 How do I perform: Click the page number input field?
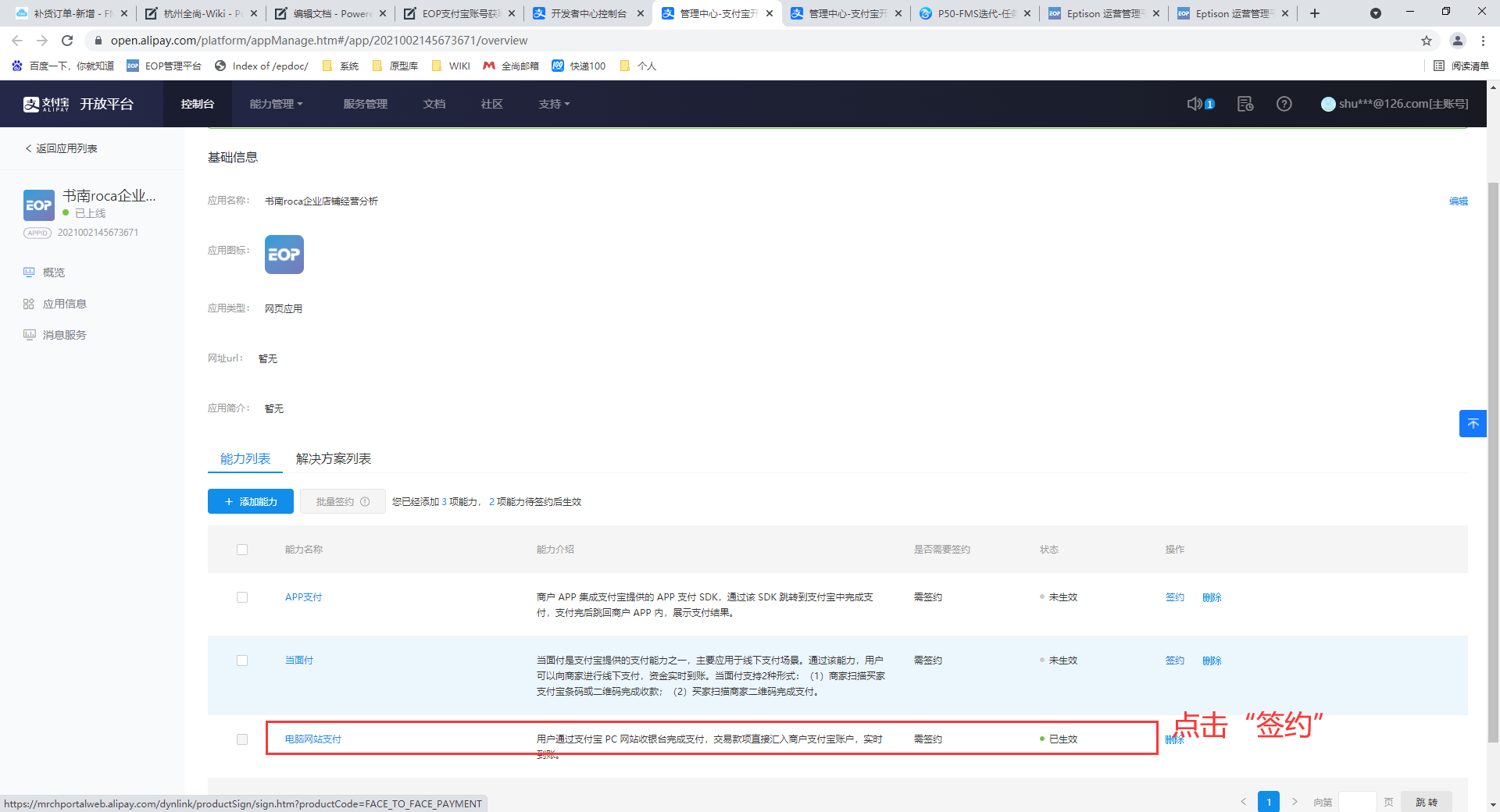[1357, 802]
